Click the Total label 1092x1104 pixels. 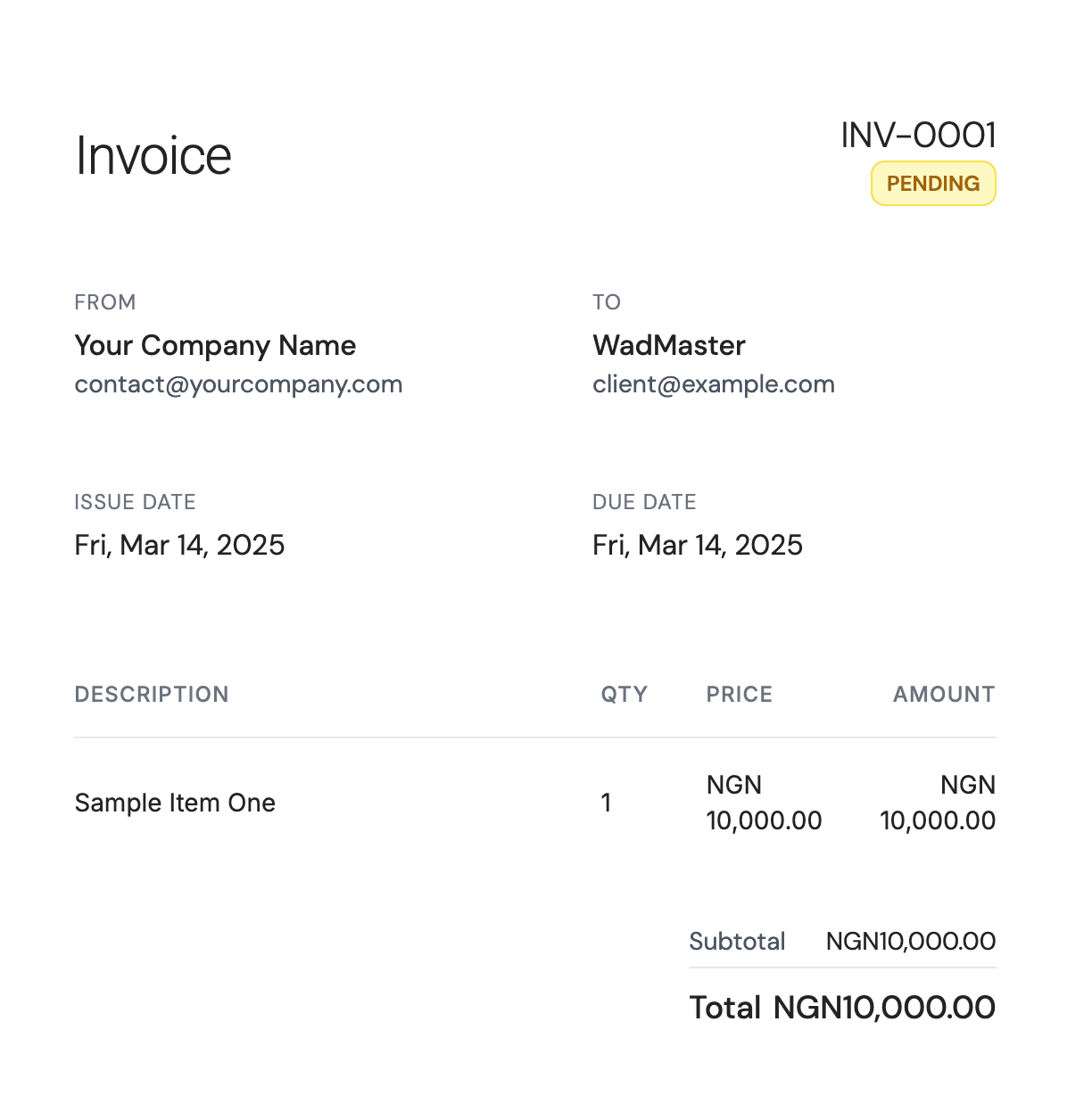coord(724,1008)
